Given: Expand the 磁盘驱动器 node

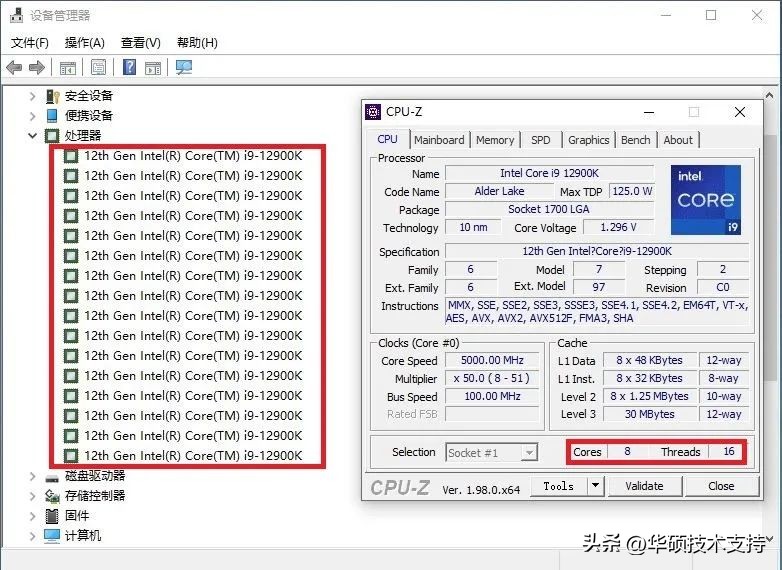Looking at the screenshot, I should [32, 476].
